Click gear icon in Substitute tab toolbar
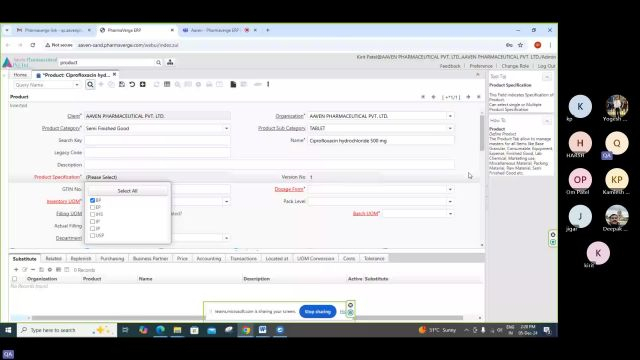 [x=50, y=270]
